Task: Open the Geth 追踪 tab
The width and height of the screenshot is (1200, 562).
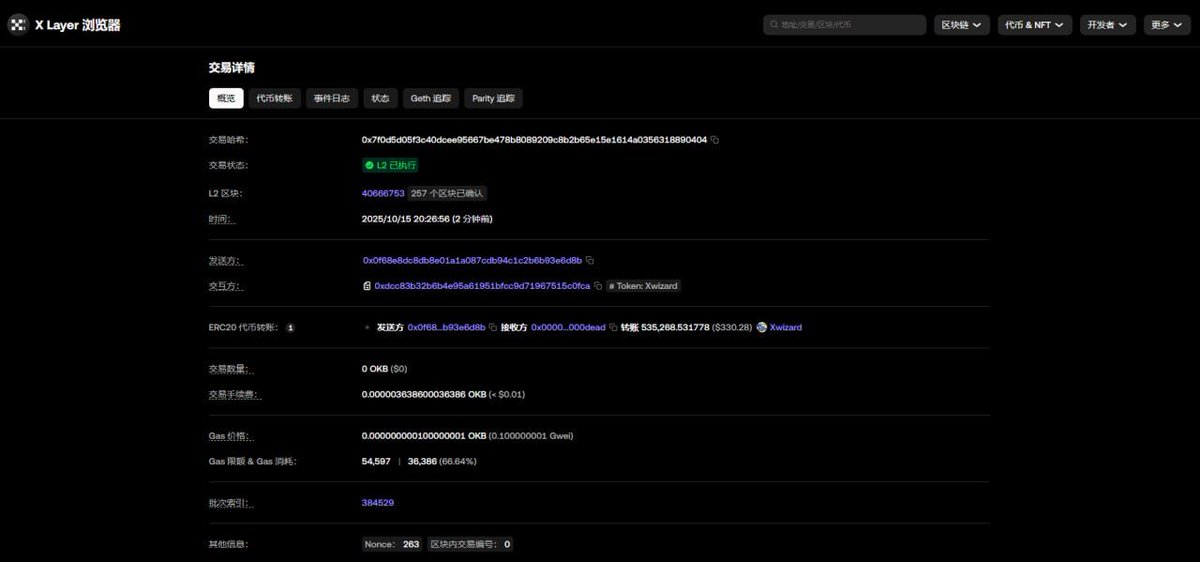Action: point(431,98)
